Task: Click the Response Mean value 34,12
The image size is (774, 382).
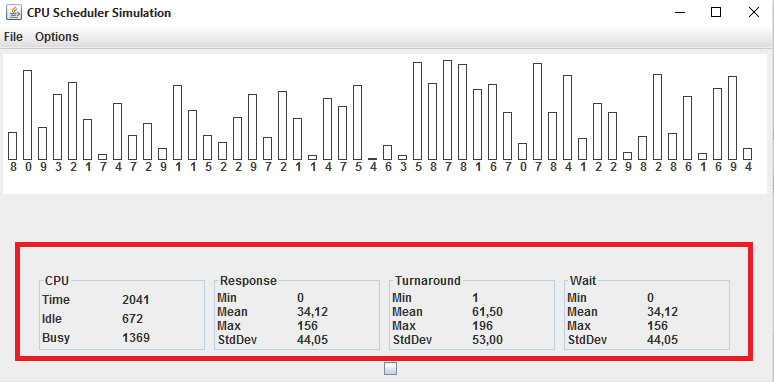Action: coord(312,312)
